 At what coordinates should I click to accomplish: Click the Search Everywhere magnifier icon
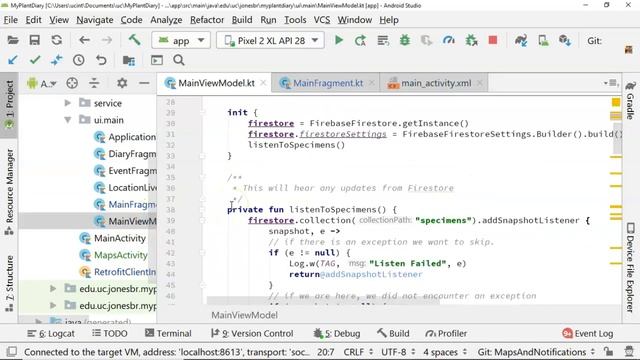[179, 60]
